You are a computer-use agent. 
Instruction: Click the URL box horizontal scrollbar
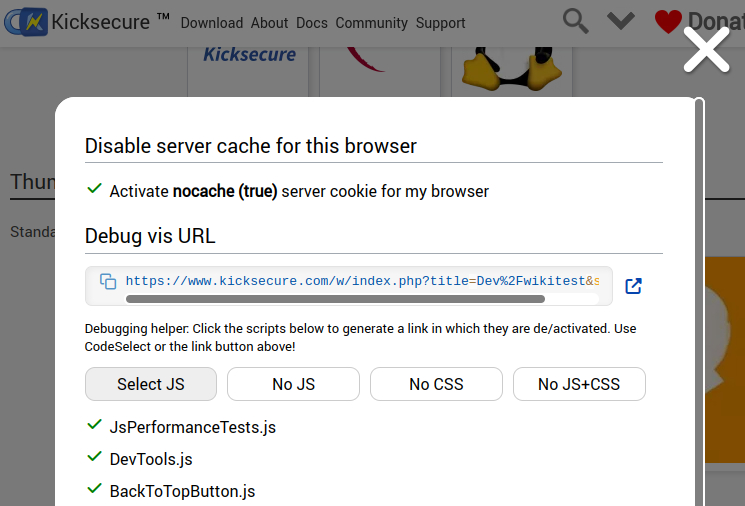335,299
